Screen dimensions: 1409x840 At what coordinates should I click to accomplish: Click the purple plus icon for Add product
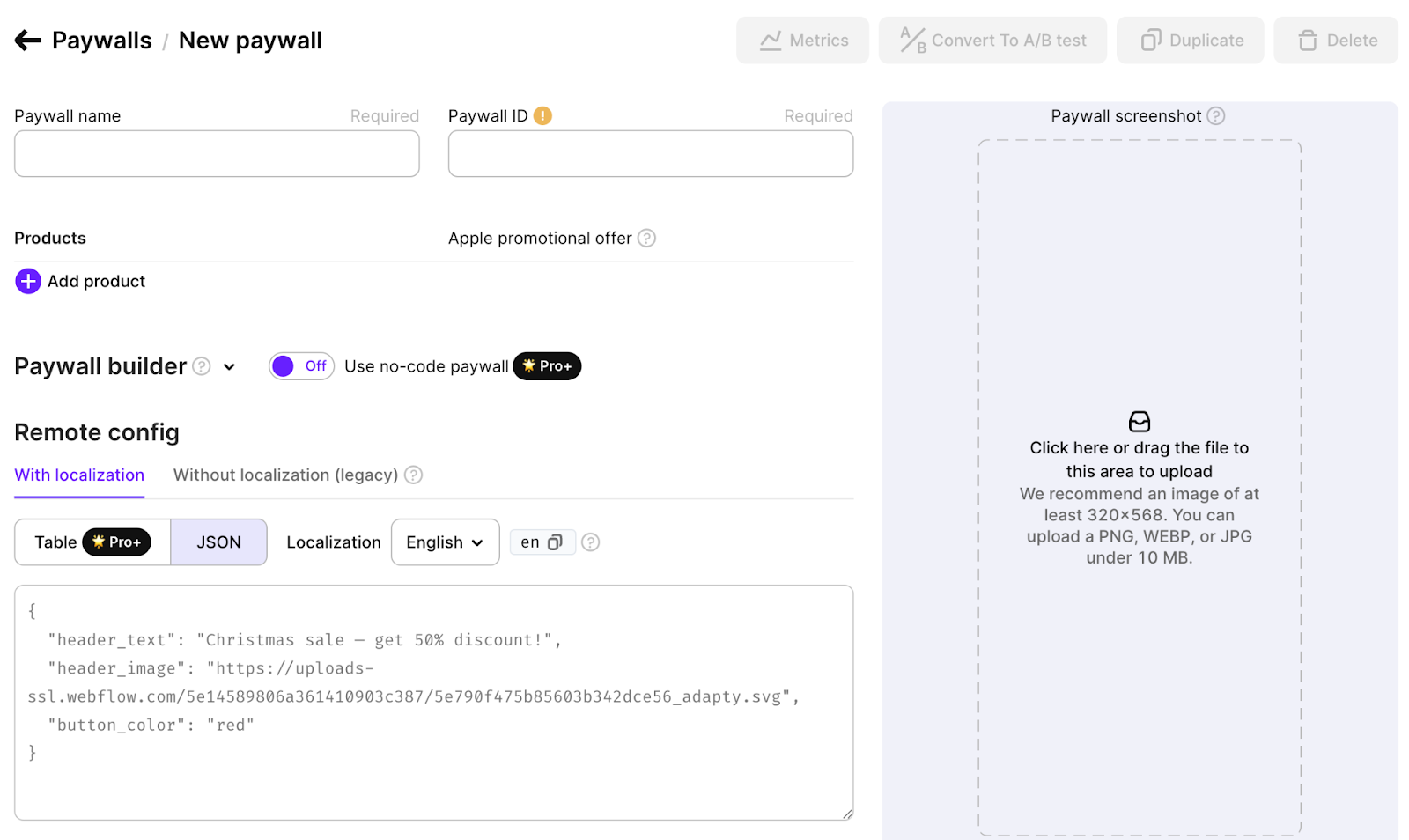pos(28,281)
